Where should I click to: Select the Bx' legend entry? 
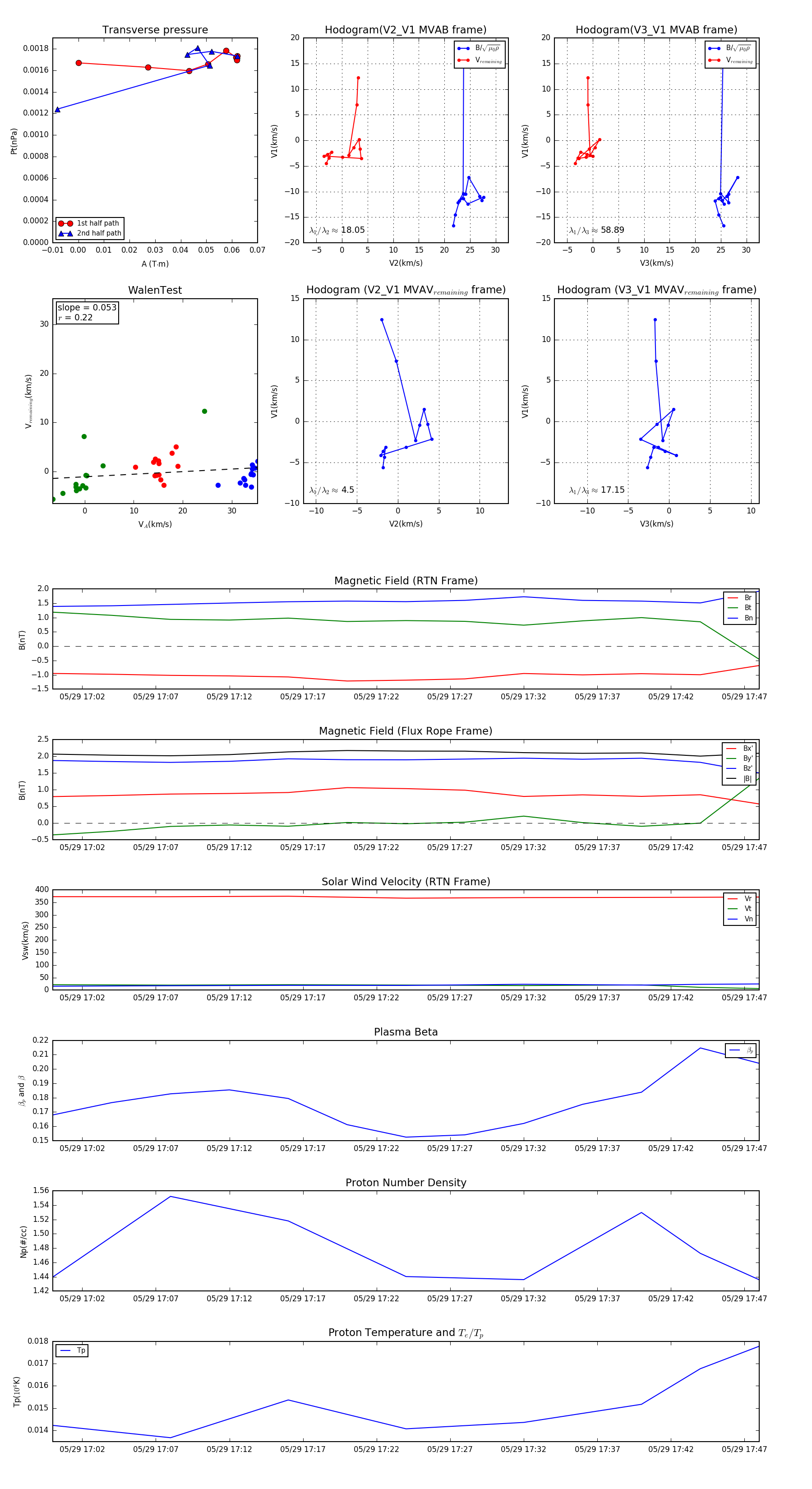pos(740,748)
